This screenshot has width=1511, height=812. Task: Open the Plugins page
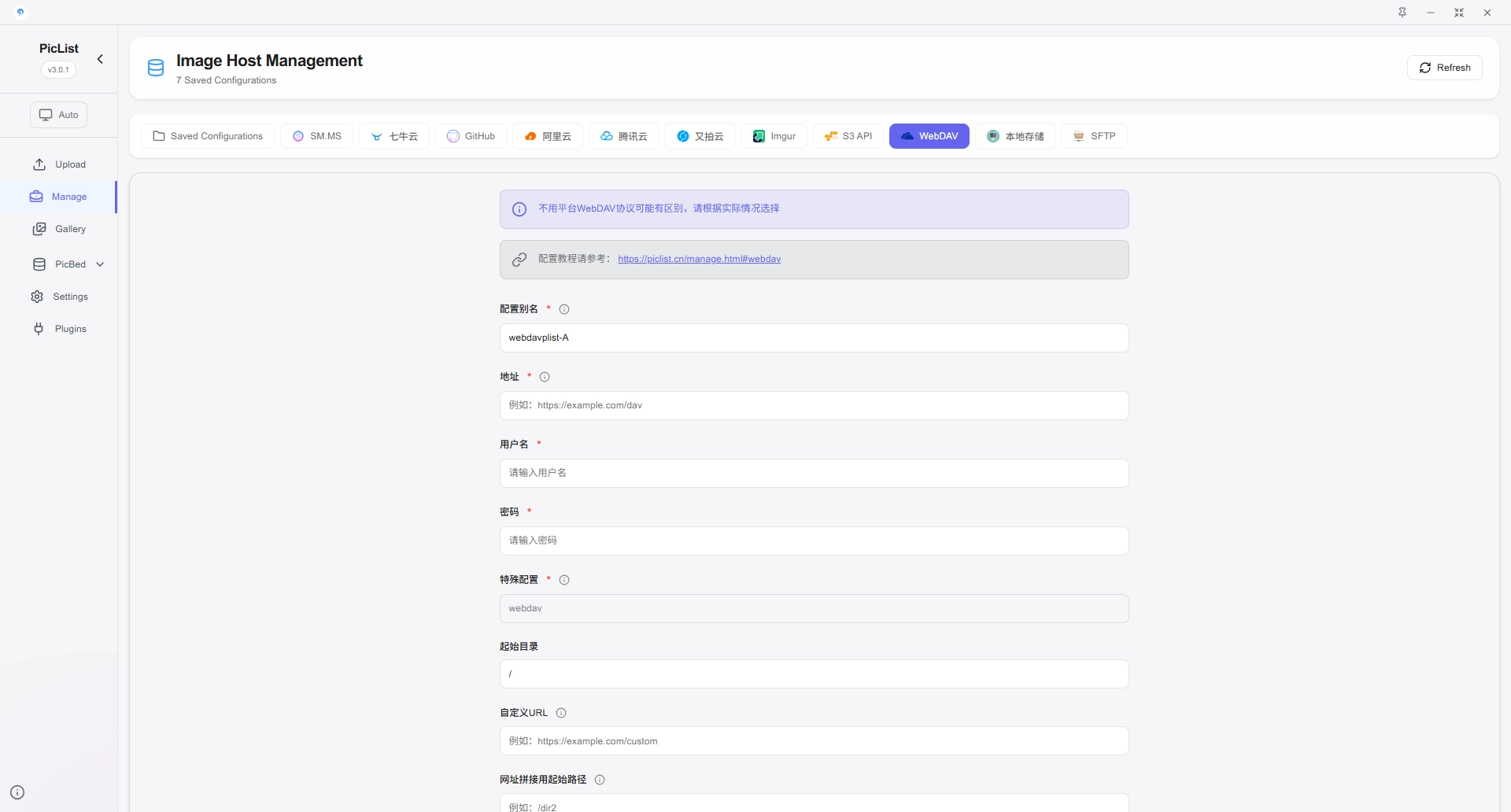point(59,329)
